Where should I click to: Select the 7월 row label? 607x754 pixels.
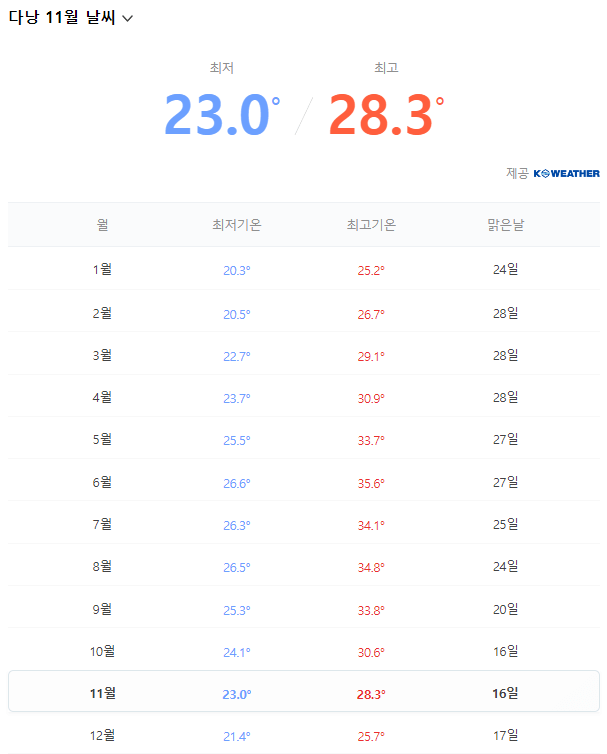[x=102, y=524]
